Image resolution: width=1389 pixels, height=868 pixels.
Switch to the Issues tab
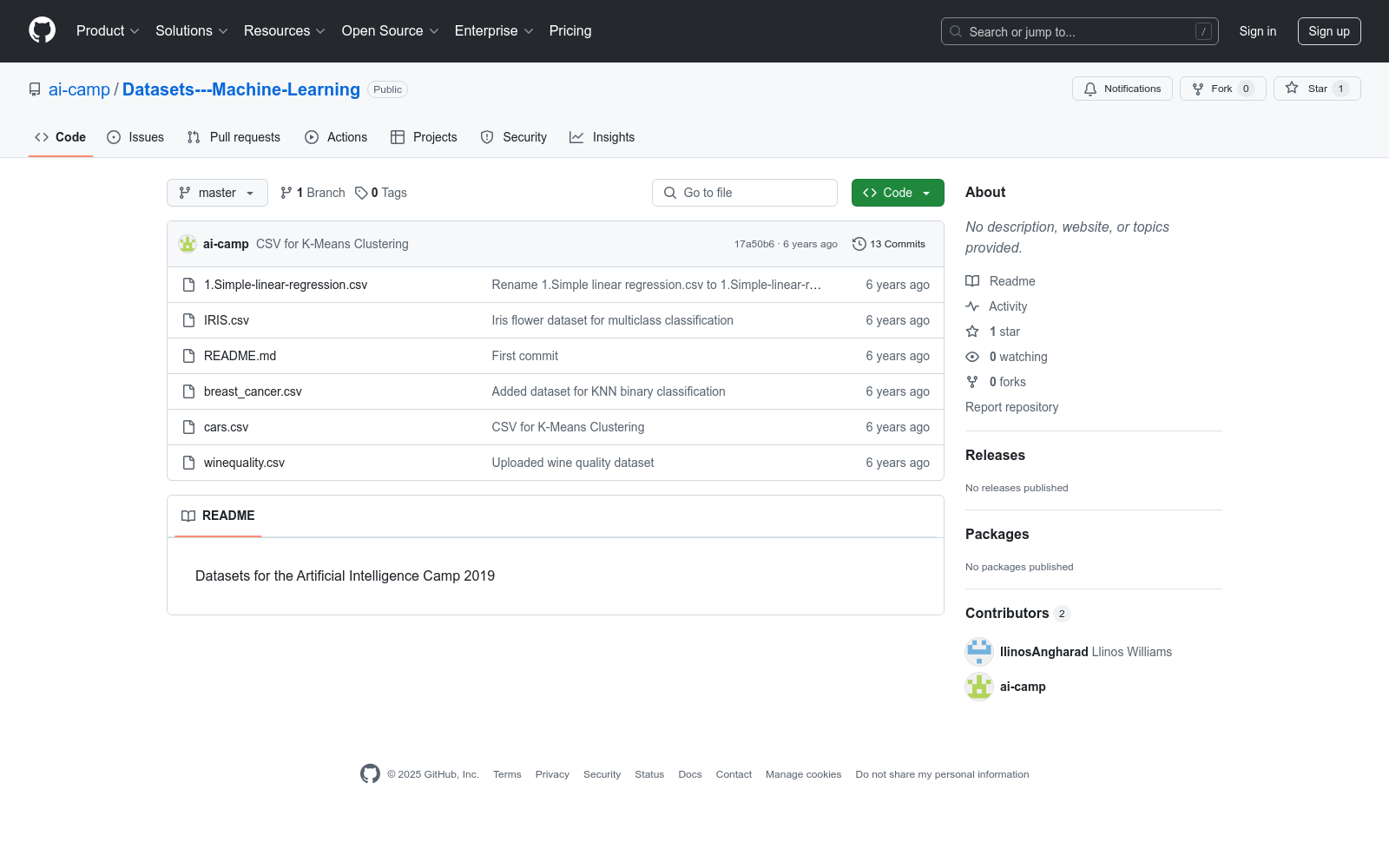(x=135, y=137)
